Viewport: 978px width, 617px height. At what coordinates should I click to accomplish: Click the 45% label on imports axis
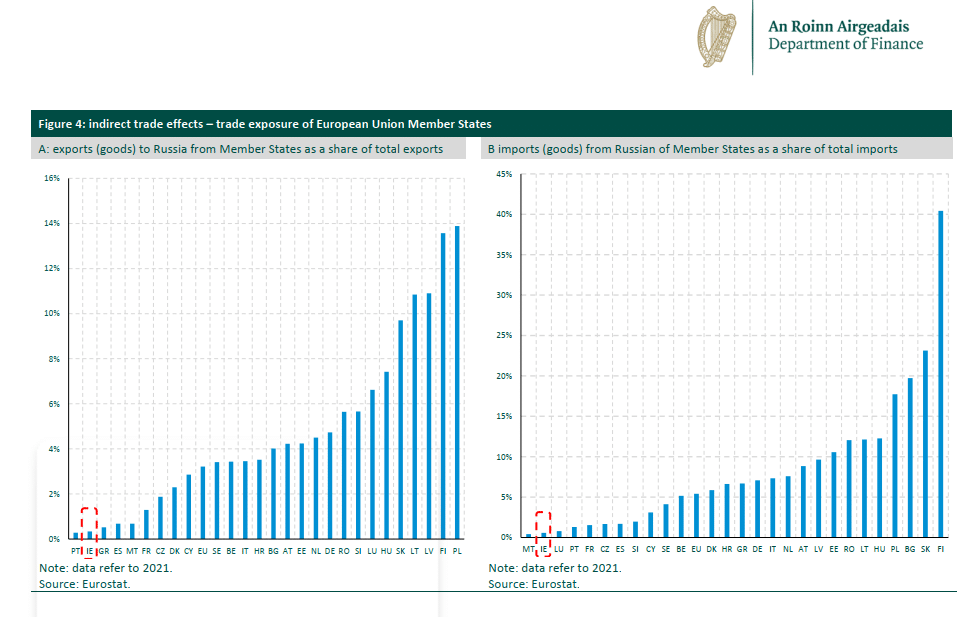[x=504, y=174]
